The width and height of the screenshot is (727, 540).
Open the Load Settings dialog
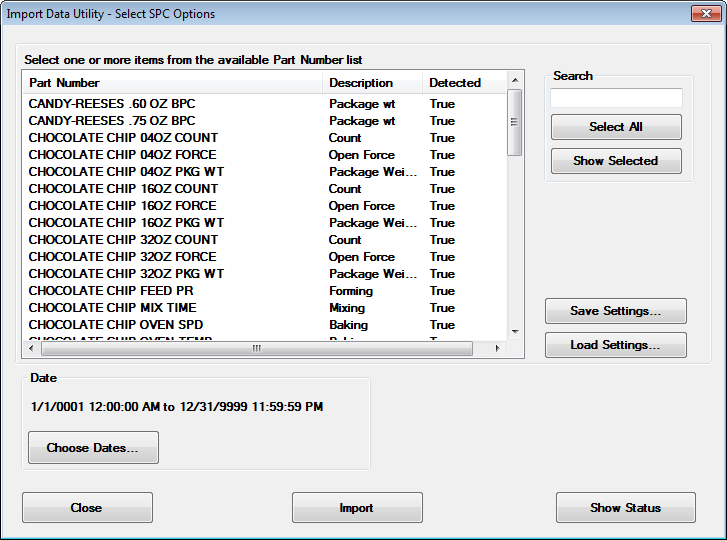click(615, 345)
